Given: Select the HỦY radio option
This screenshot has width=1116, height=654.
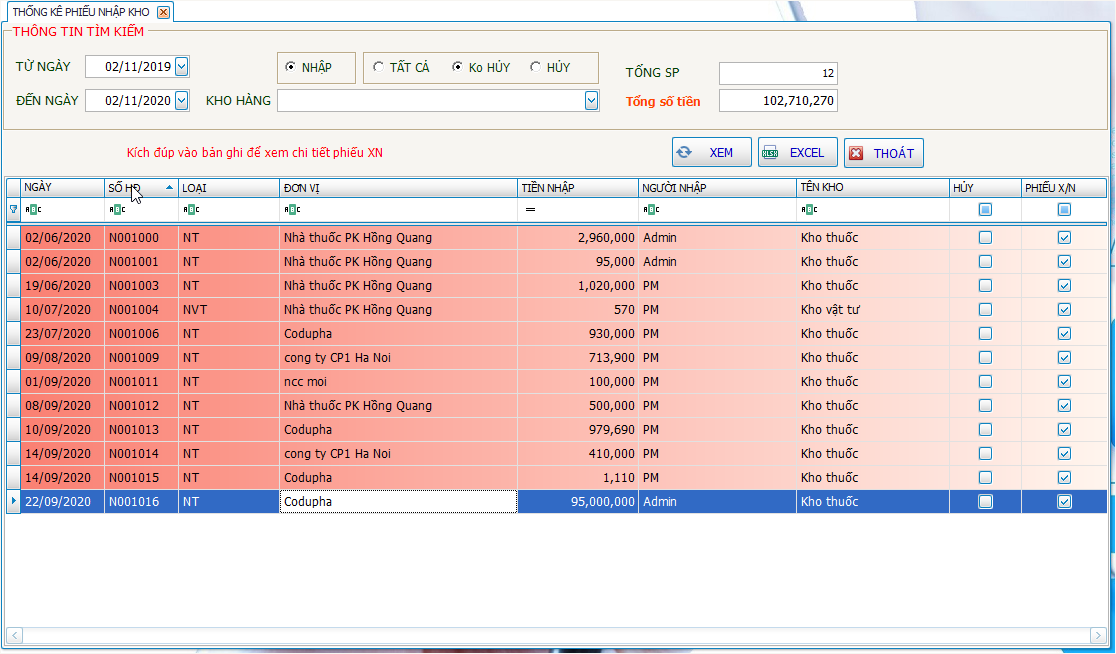Looking at the screenshot, I should click(x=535, y=67).
